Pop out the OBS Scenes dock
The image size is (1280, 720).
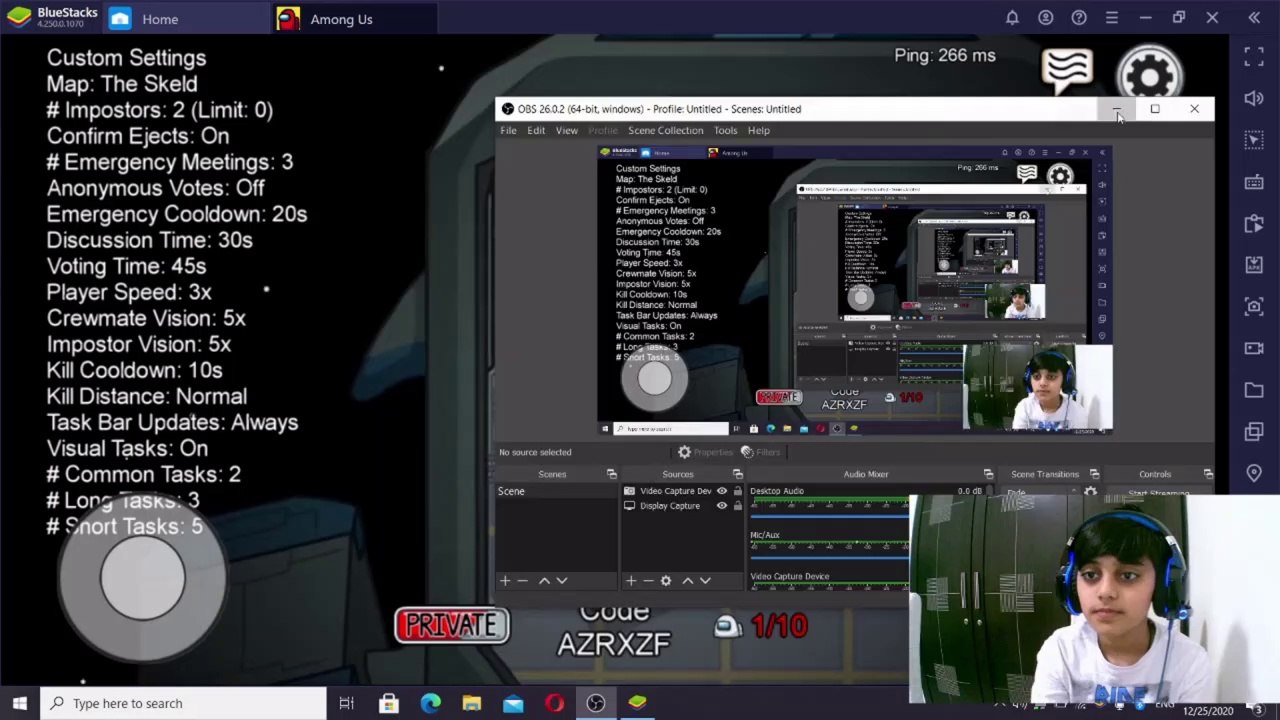click(x=611, y=474)
